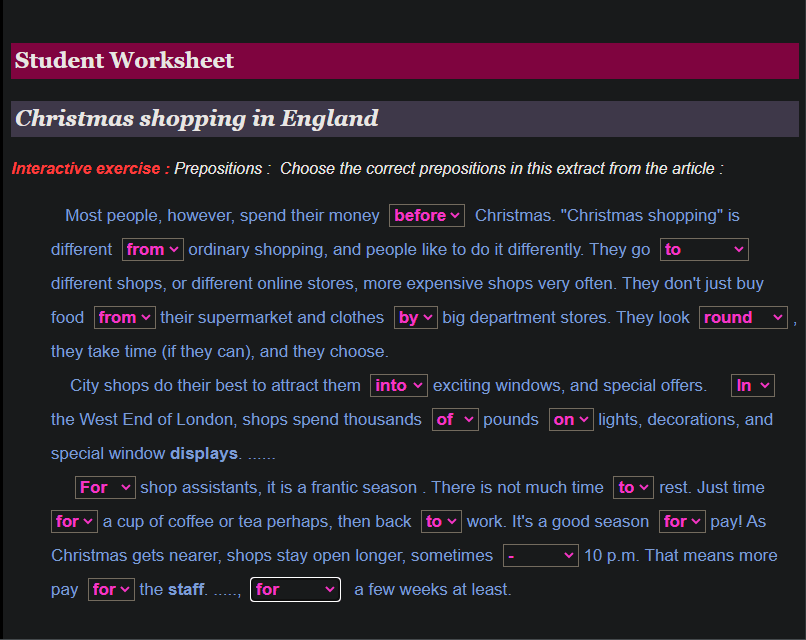Screen dimensions: 806x640
Task: Open the 'for' dropdown before 'pay!'
Action: tap(682, 522)
